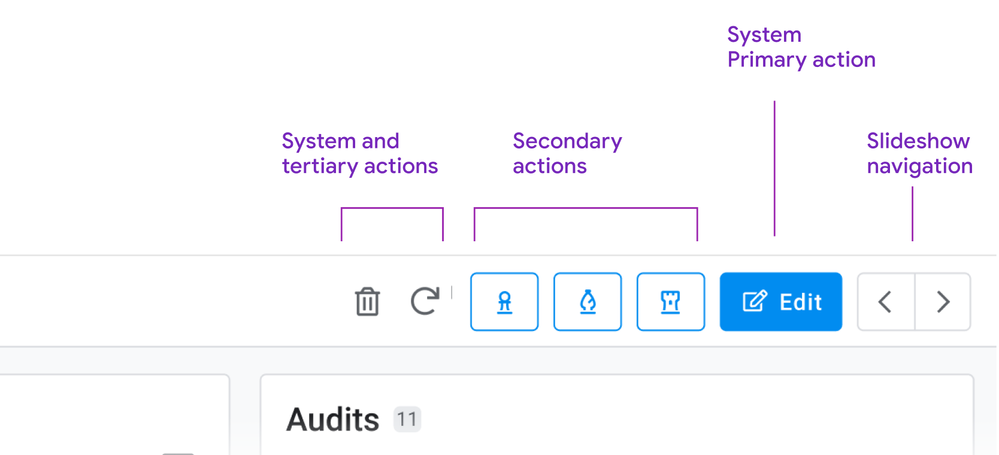
Task: Click the Audits section heading
Action: point(333,421)
